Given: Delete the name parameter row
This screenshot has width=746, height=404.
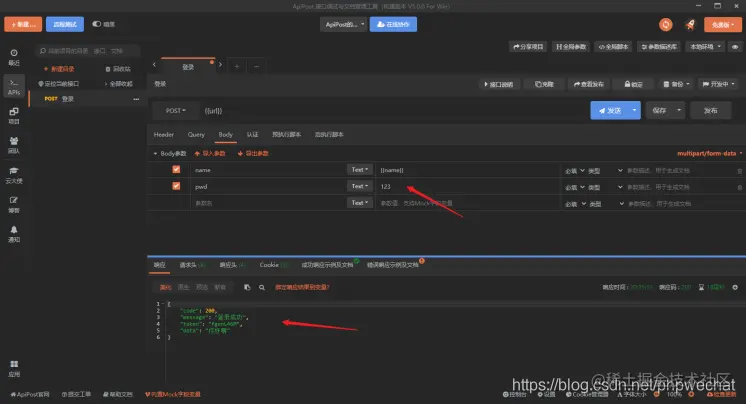Looking at the screenshot, I should pos(739,170).
